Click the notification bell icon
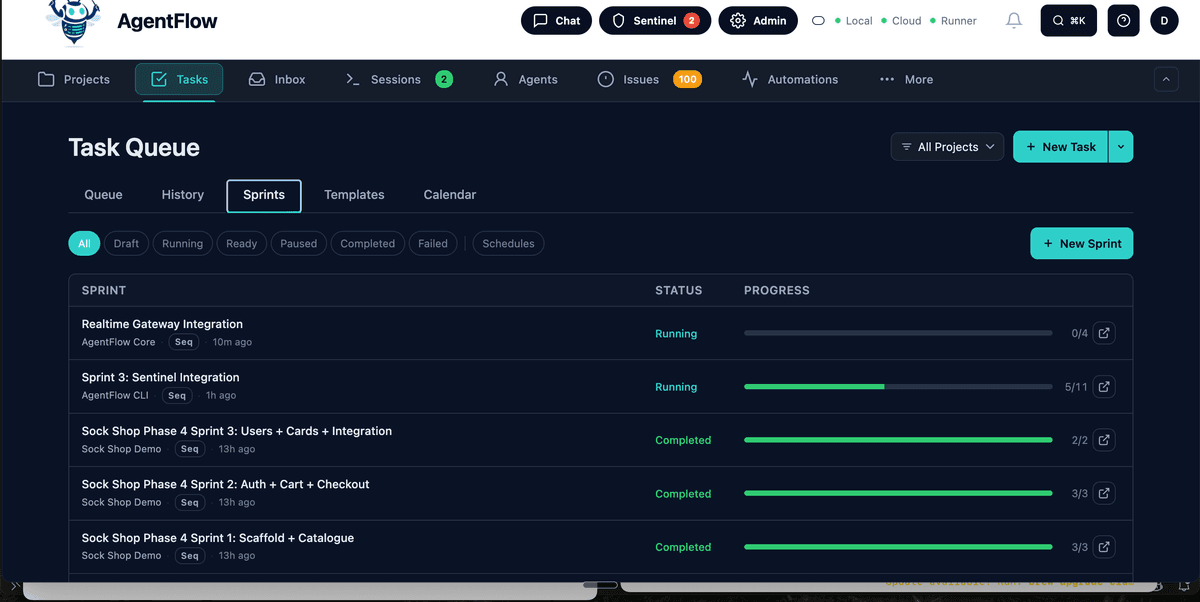 pos(1014,21)
